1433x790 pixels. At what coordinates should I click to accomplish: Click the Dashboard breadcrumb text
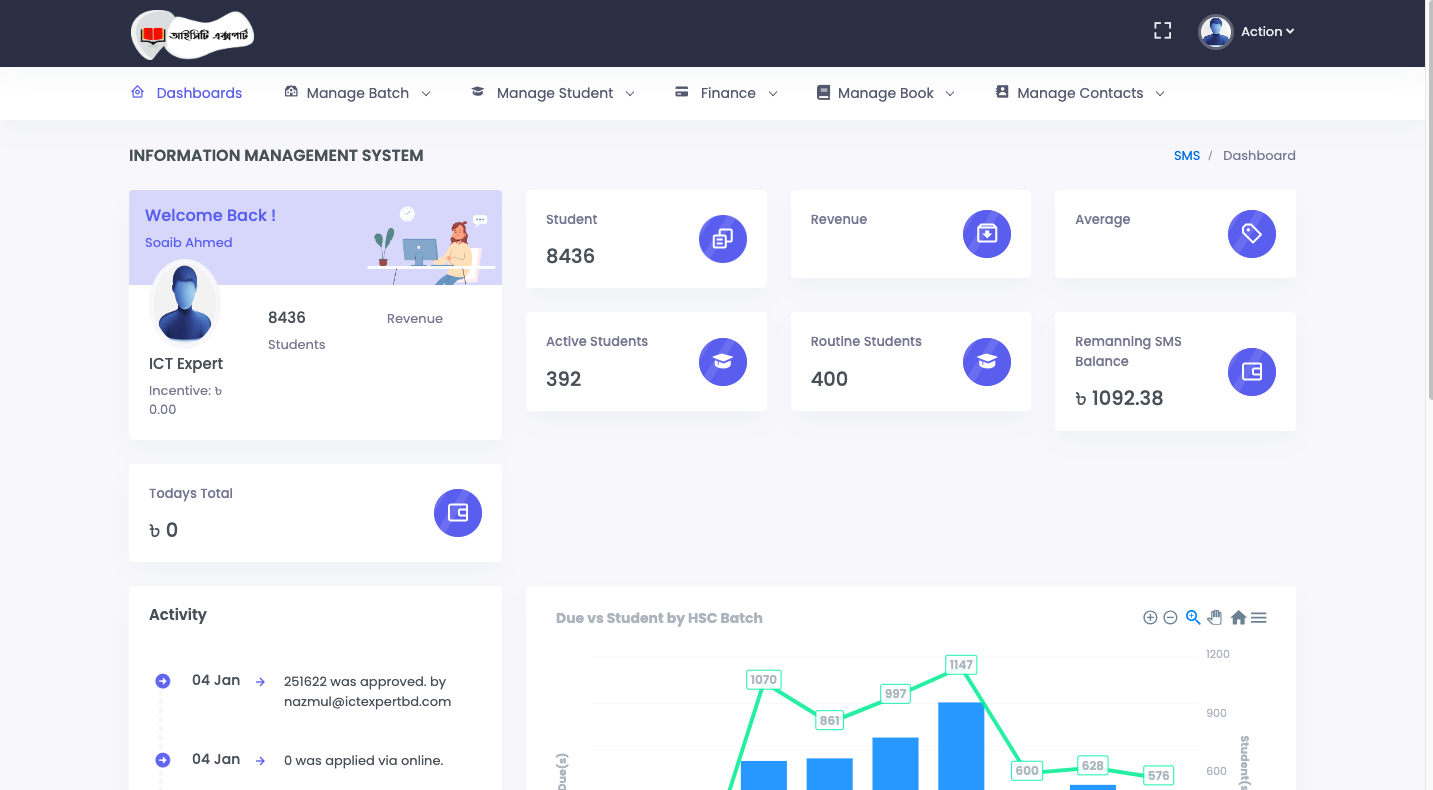coord(1259,156)
